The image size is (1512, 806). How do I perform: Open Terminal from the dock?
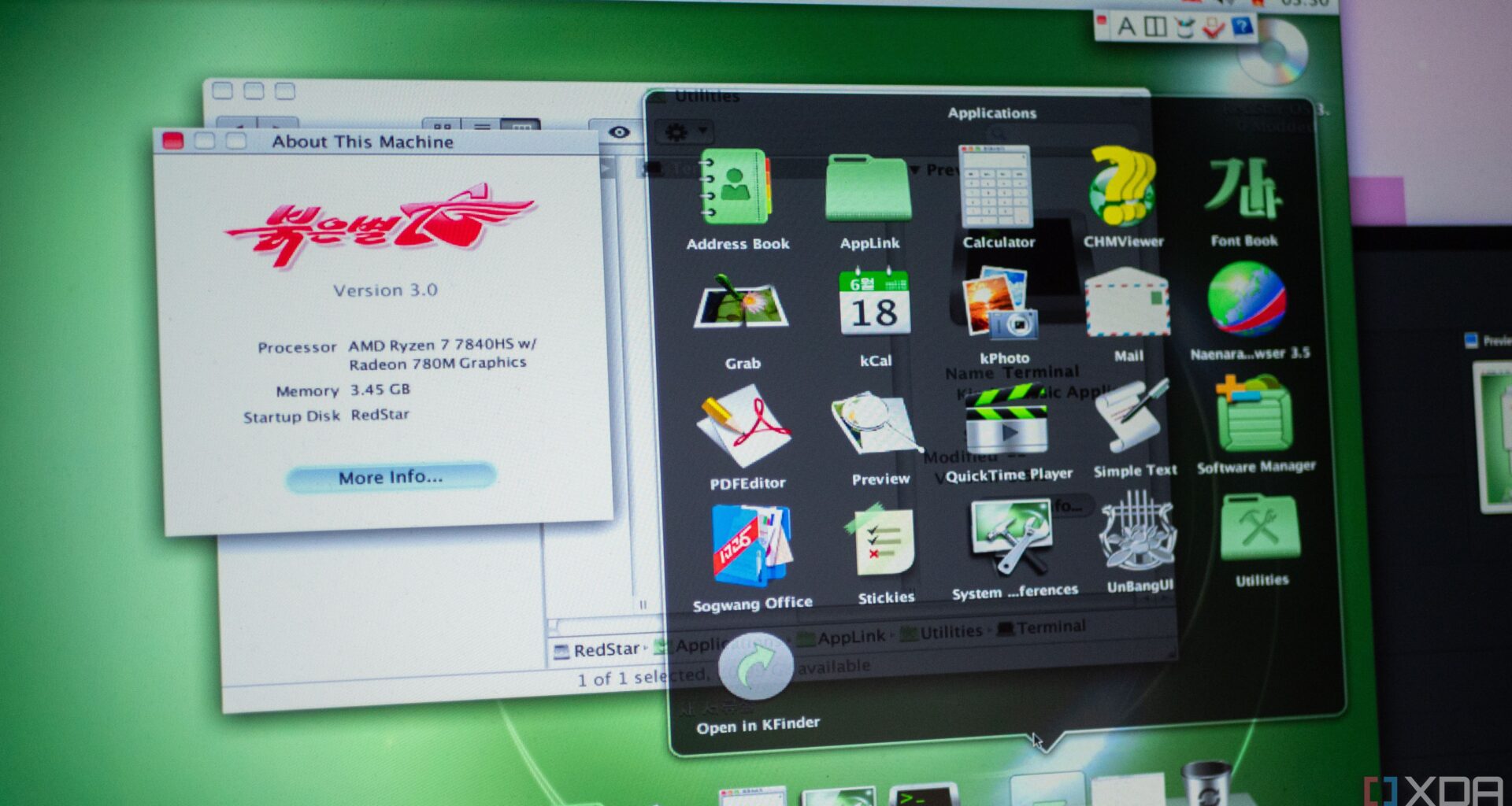923,795
